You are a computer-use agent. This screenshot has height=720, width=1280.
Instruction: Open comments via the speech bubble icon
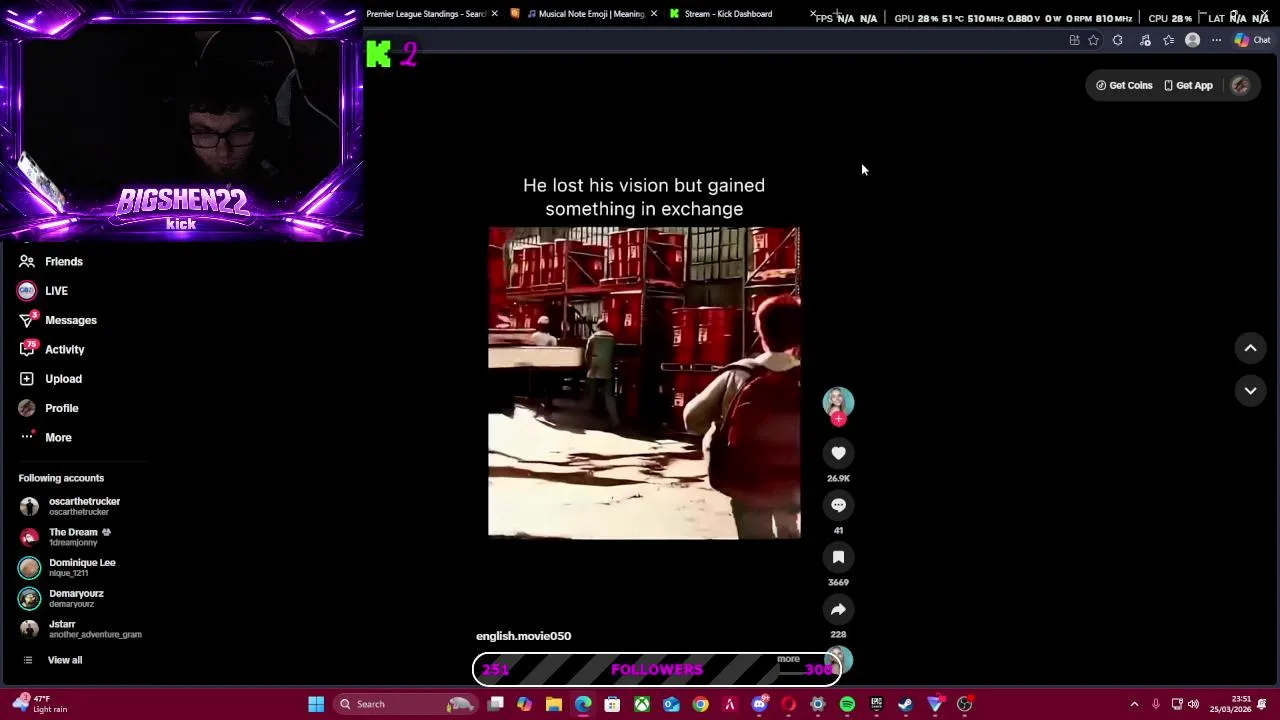tap(838, 505)
